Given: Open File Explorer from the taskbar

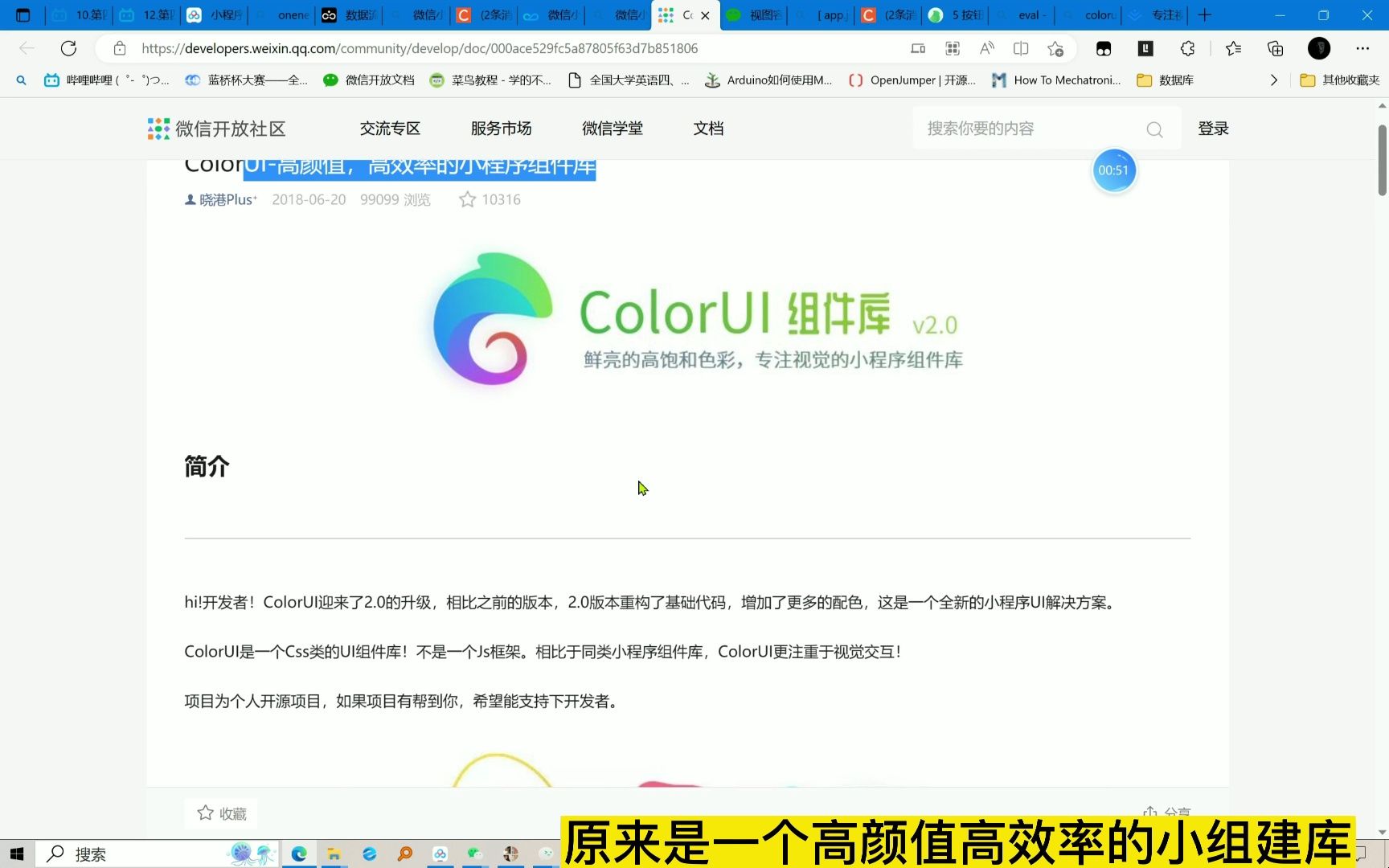Looking at the screenshot, I should pyautogui.click(x=334, y=854).
